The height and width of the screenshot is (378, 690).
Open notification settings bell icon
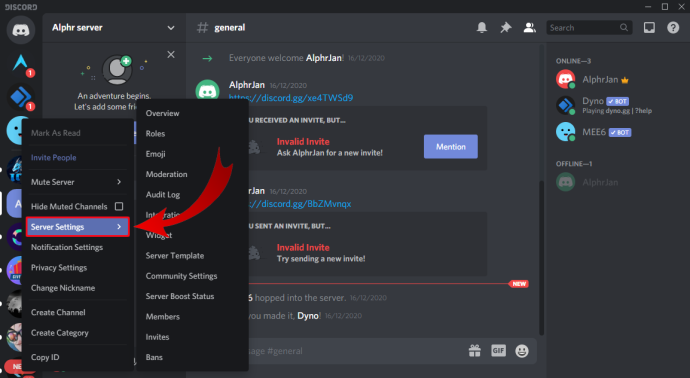pos(482,28)
